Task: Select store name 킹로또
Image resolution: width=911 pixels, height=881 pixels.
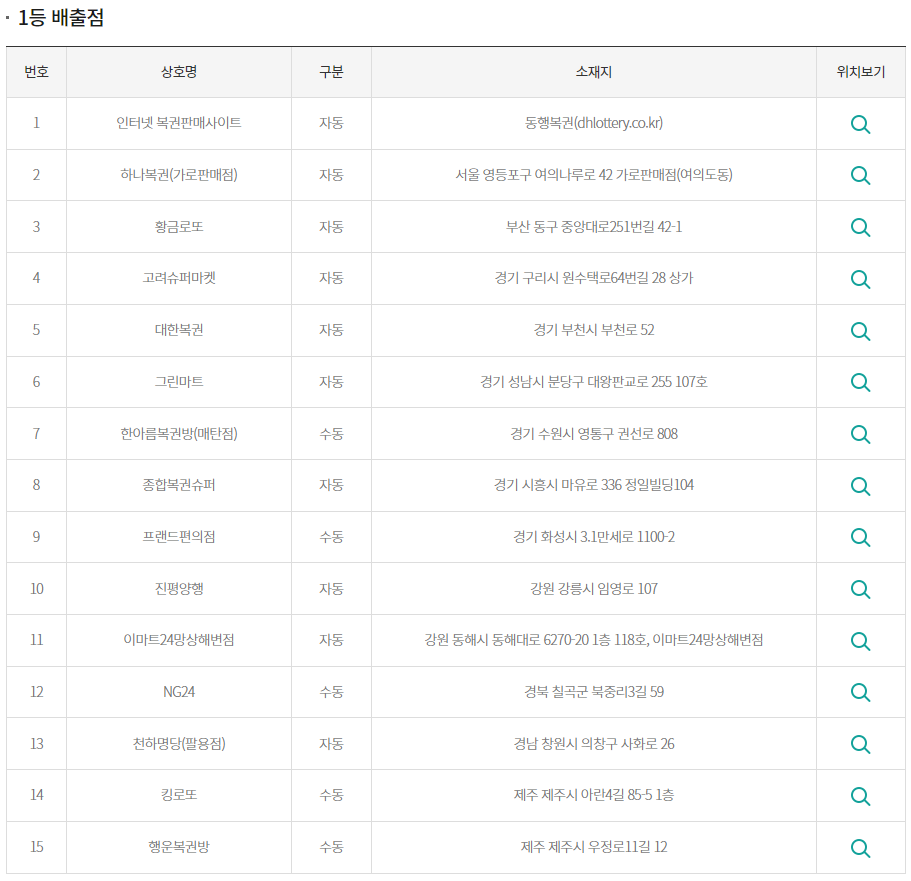Action: [x=179, y=794]
